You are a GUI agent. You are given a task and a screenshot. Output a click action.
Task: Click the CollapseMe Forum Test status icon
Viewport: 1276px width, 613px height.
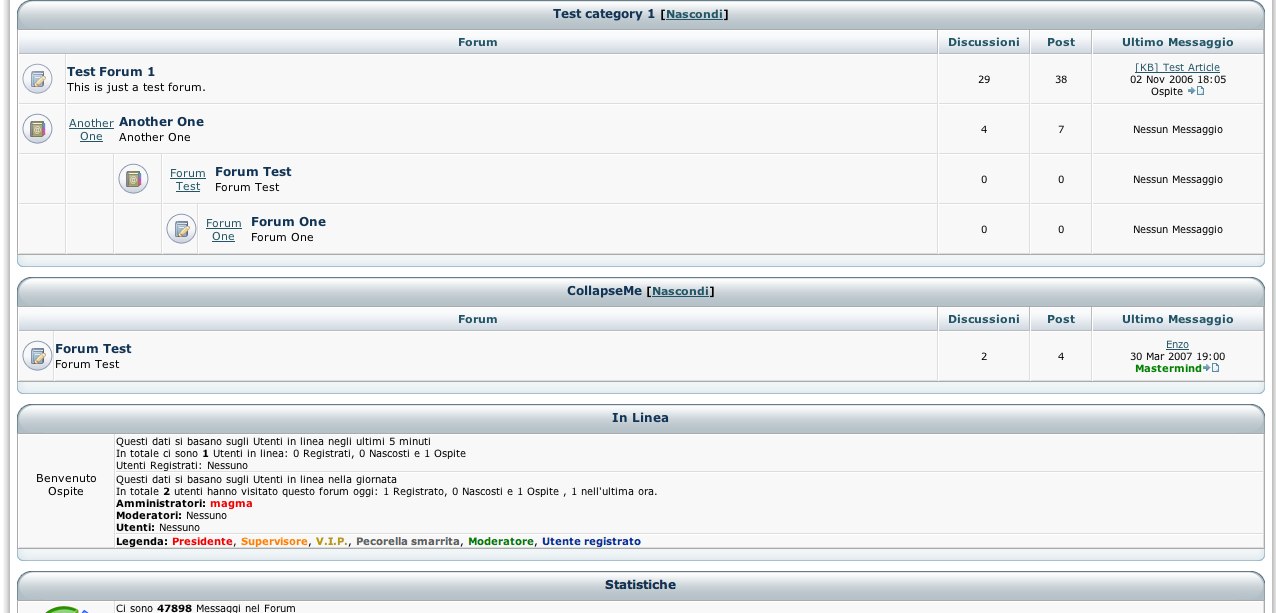tap(37, 356)
